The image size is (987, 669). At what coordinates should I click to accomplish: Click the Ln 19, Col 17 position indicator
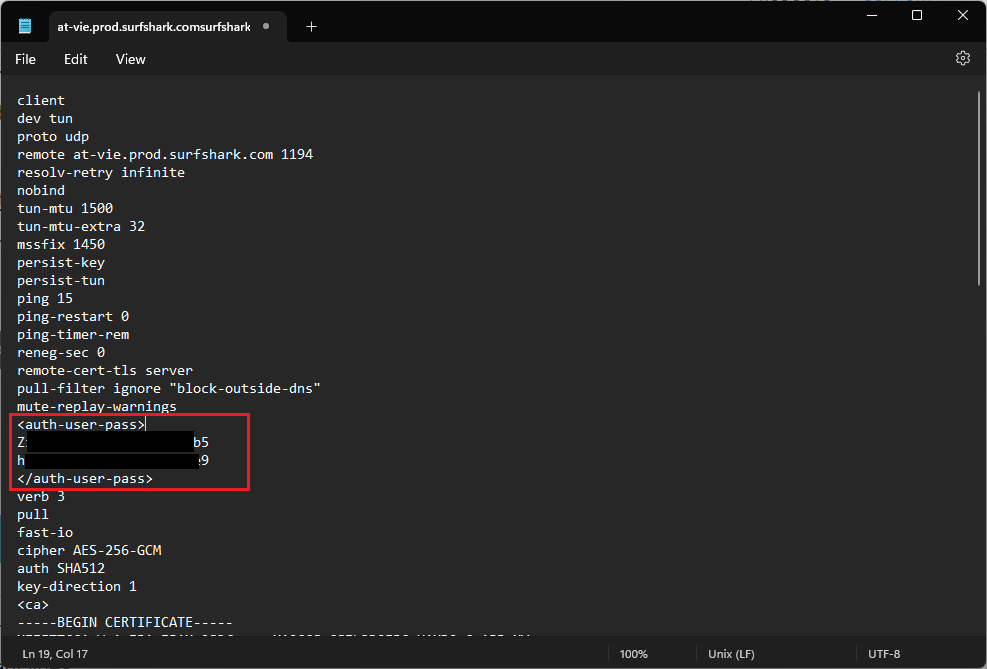pos(56,654)
